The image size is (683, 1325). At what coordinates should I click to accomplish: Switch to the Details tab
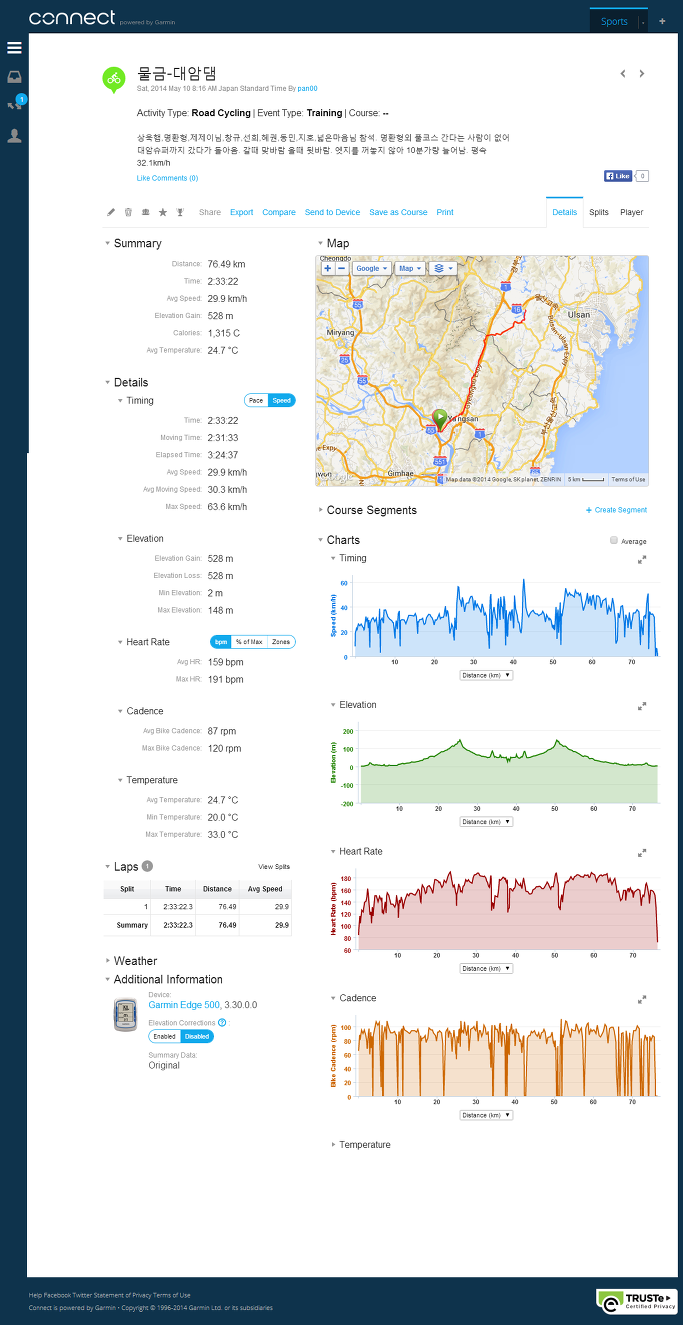[564, 212]
